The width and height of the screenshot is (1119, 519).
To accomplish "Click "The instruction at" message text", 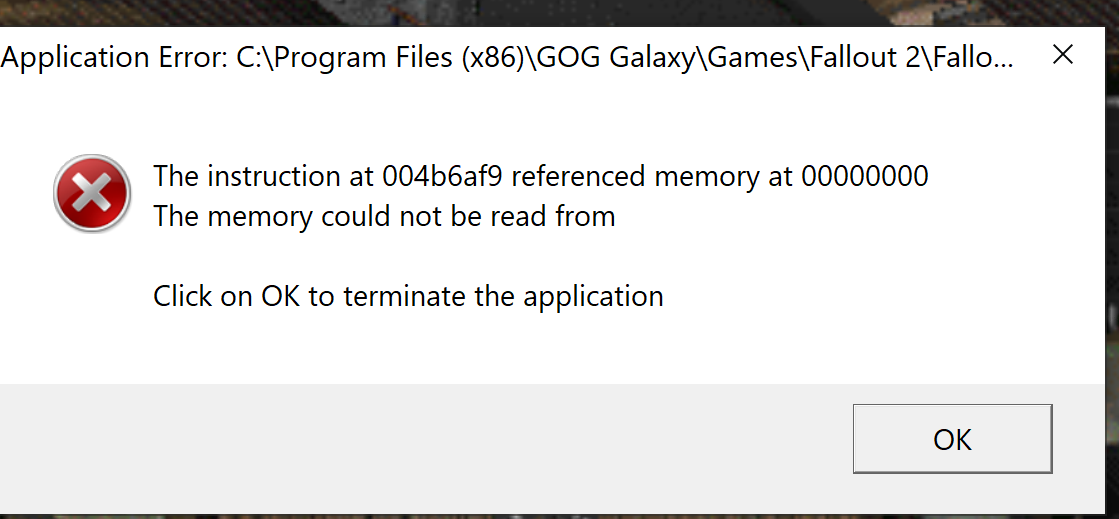I will point(264,177).
